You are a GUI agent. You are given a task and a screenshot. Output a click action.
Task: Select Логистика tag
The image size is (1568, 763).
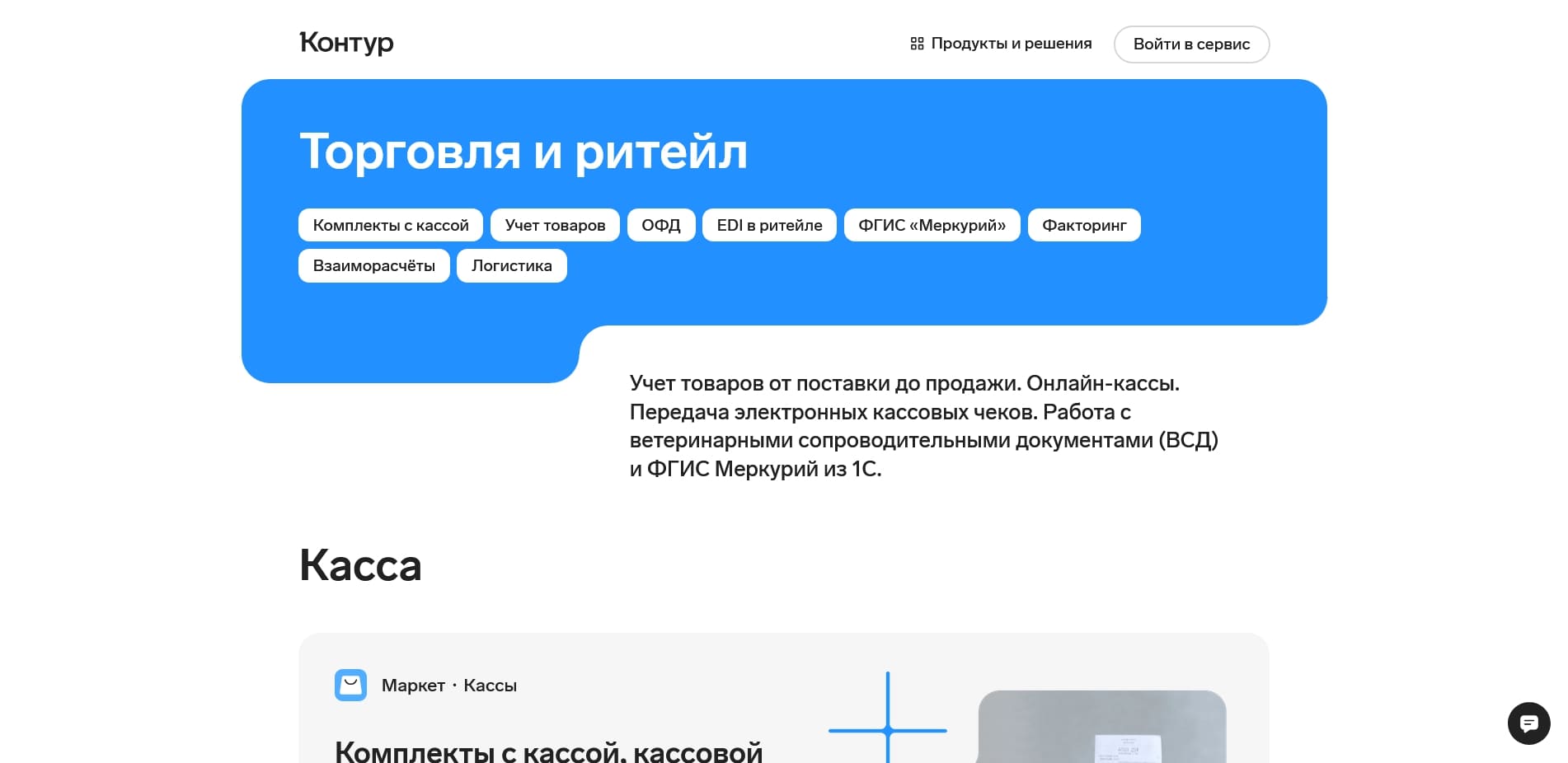tap(512, 265)
